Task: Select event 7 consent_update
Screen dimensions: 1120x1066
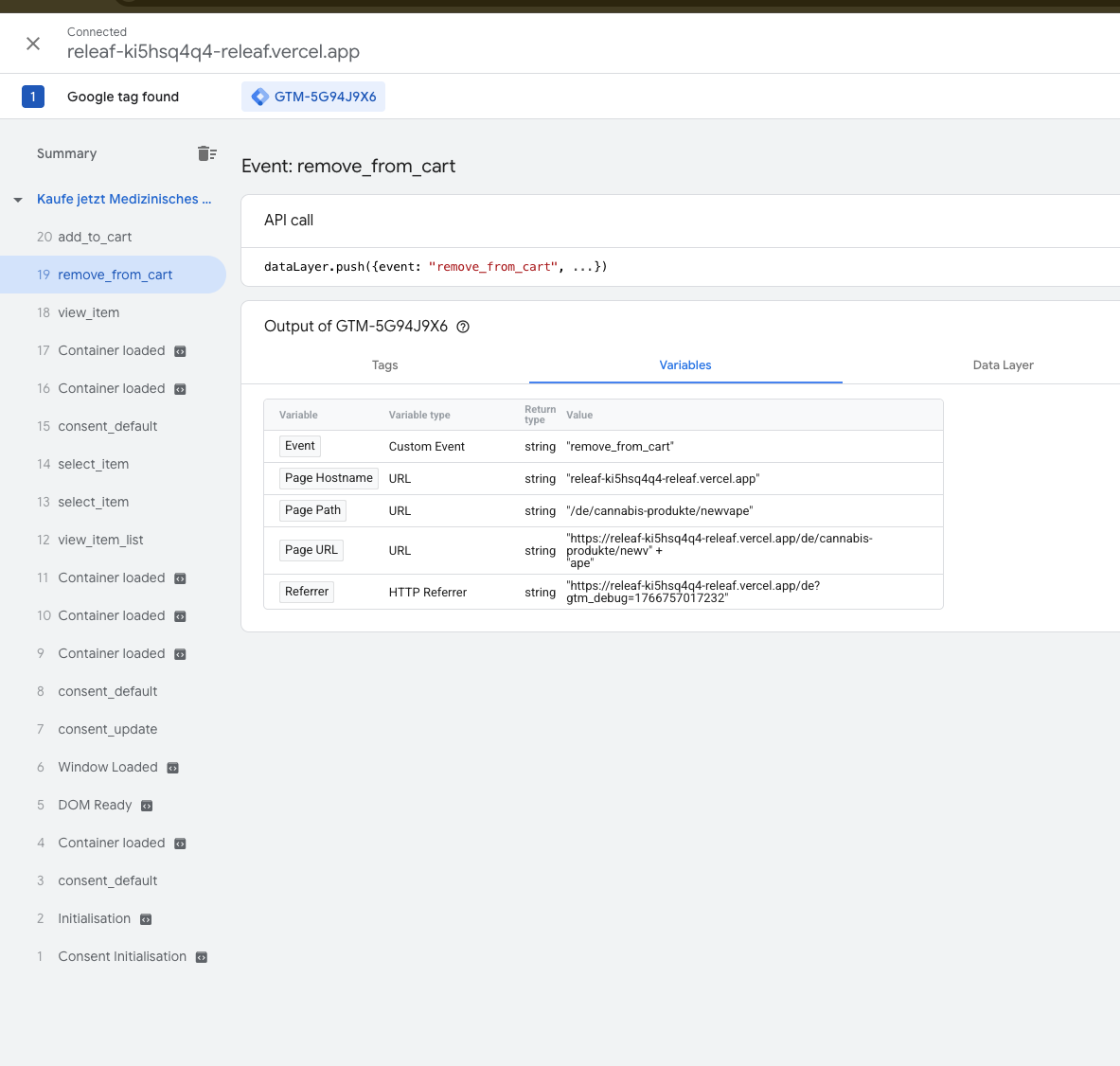Action: [x=107, y=729]
